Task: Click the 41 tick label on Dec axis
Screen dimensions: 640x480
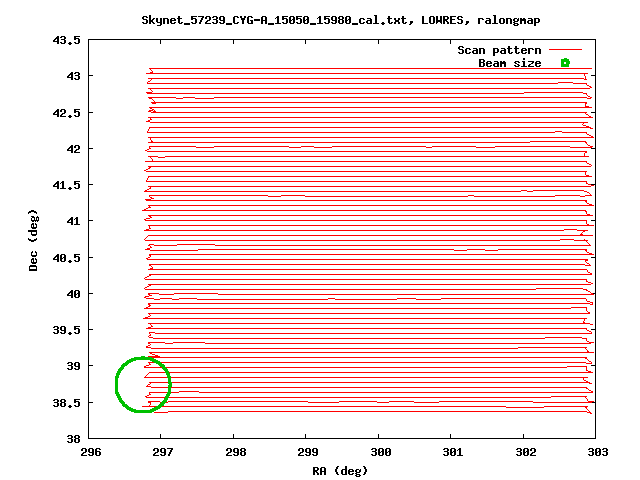Action: pyautogui.click(x=73, y=221)
